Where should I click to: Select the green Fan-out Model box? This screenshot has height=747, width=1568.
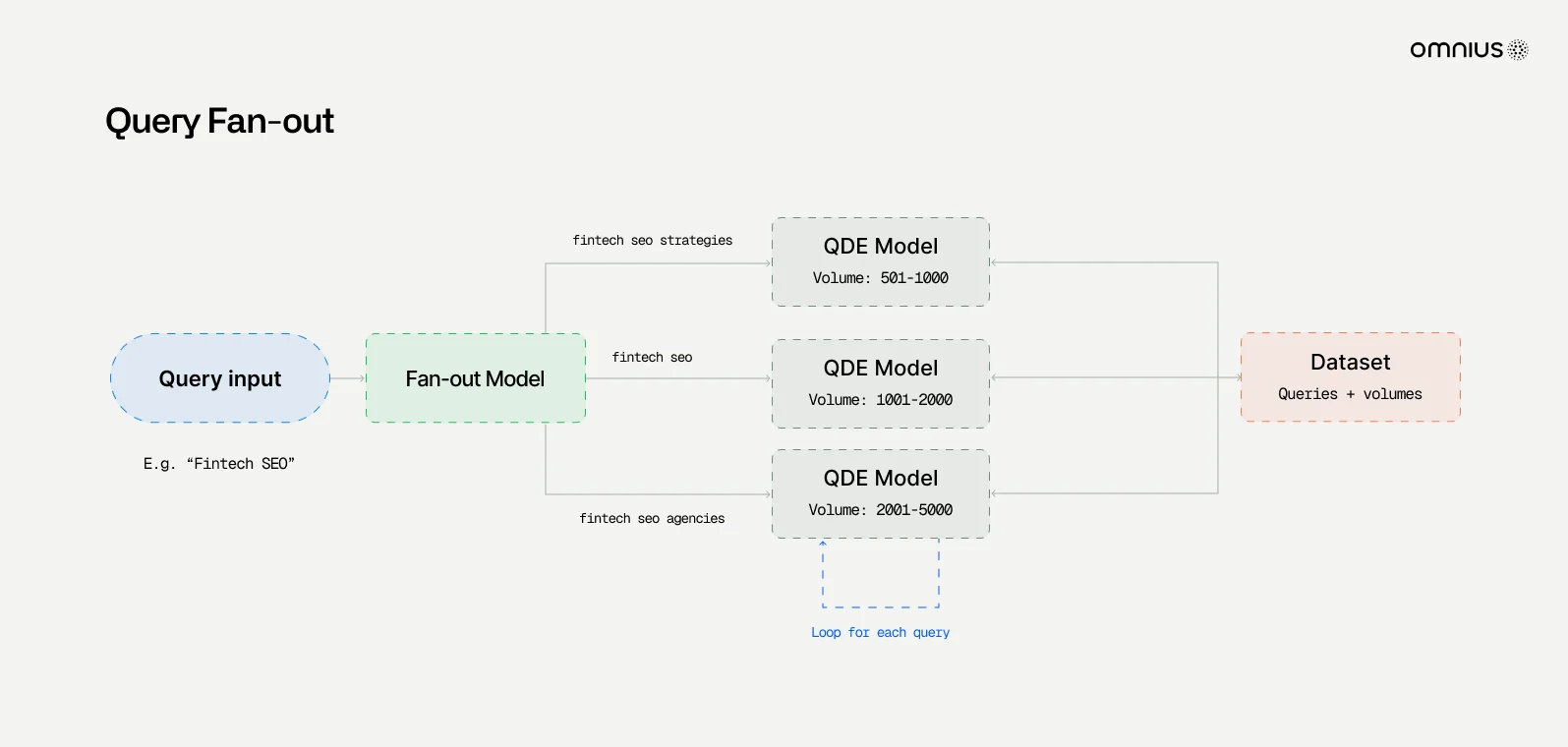coord(475,378)
